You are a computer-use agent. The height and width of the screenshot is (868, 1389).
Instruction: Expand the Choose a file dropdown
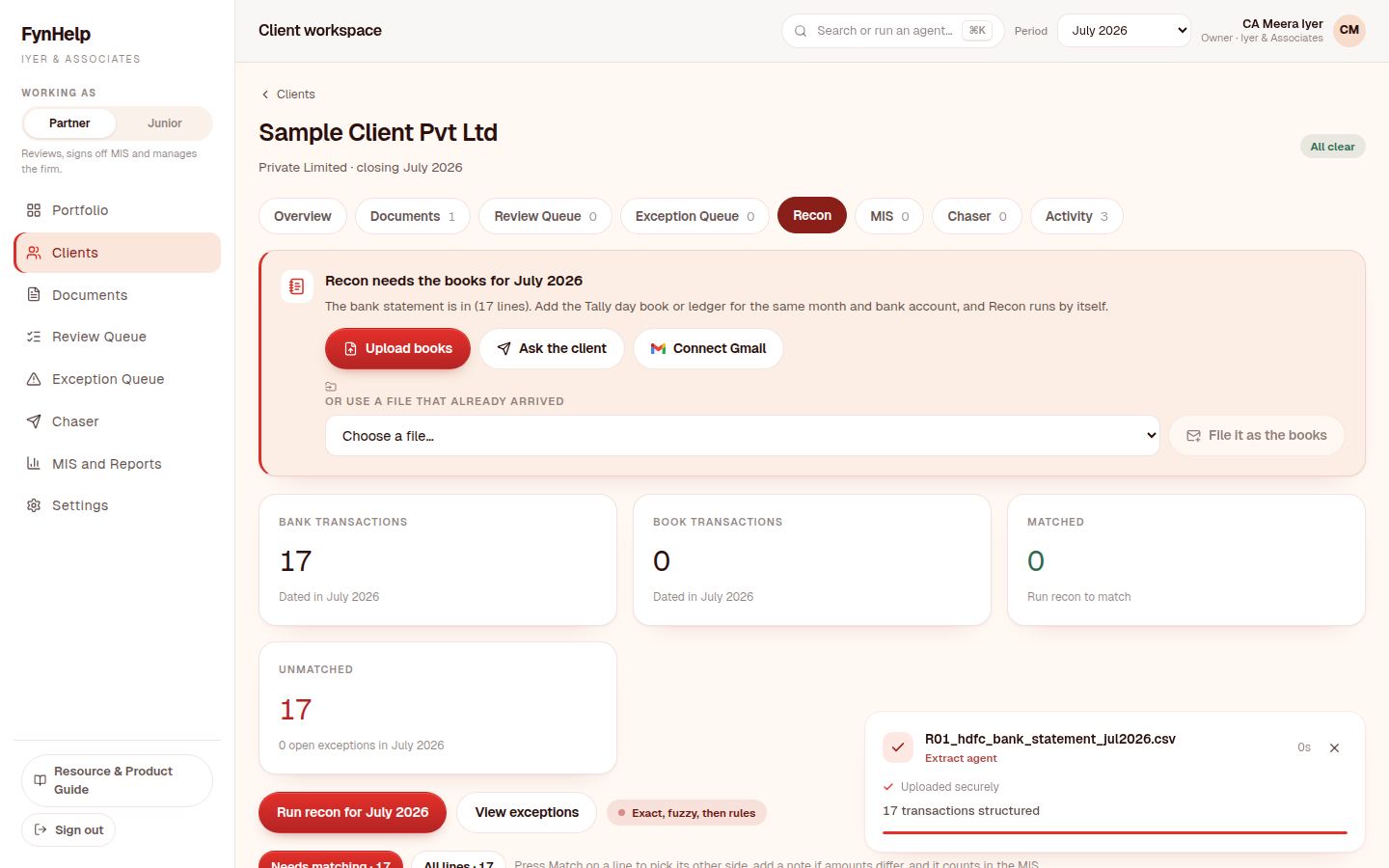click(x=743, y=436)
